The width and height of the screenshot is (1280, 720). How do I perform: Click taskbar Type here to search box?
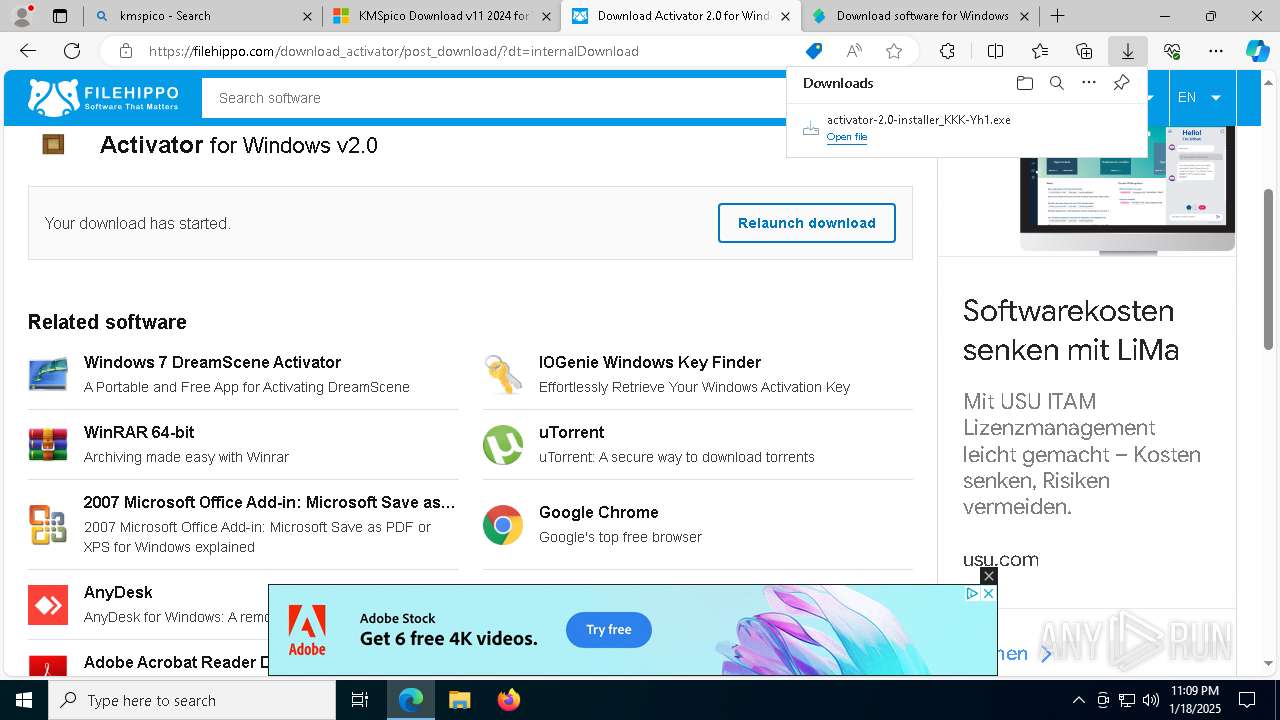pos(192,700)
